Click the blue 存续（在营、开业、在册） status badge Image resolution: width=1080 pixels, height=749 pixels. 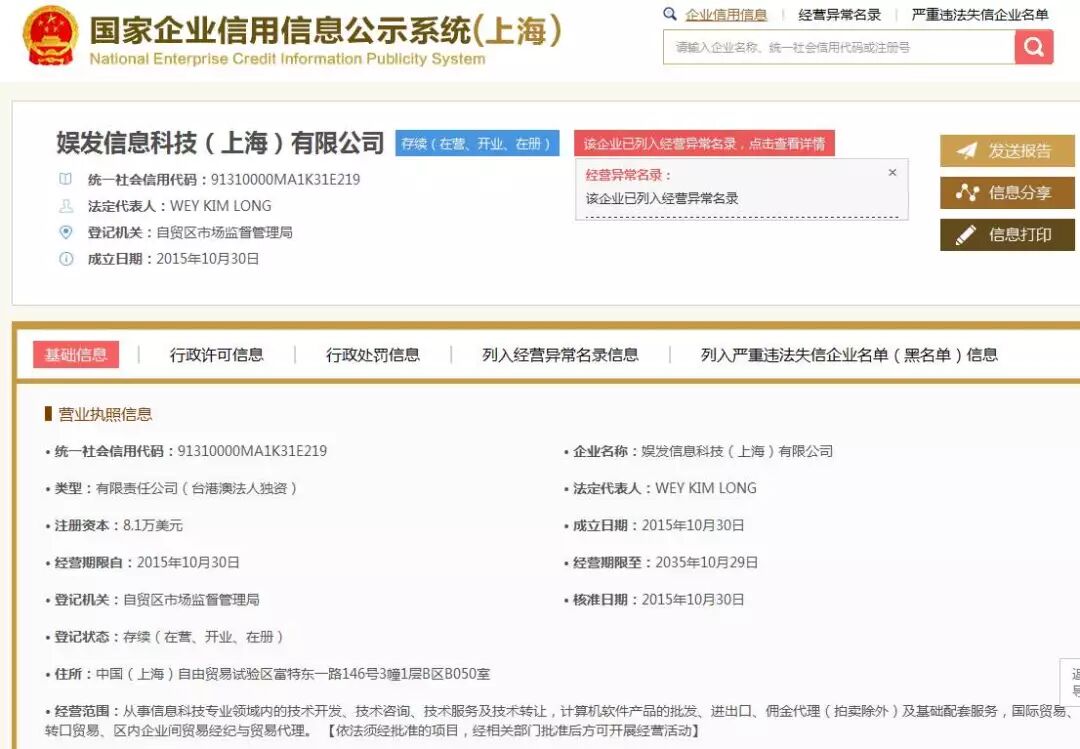coord(477,143)
